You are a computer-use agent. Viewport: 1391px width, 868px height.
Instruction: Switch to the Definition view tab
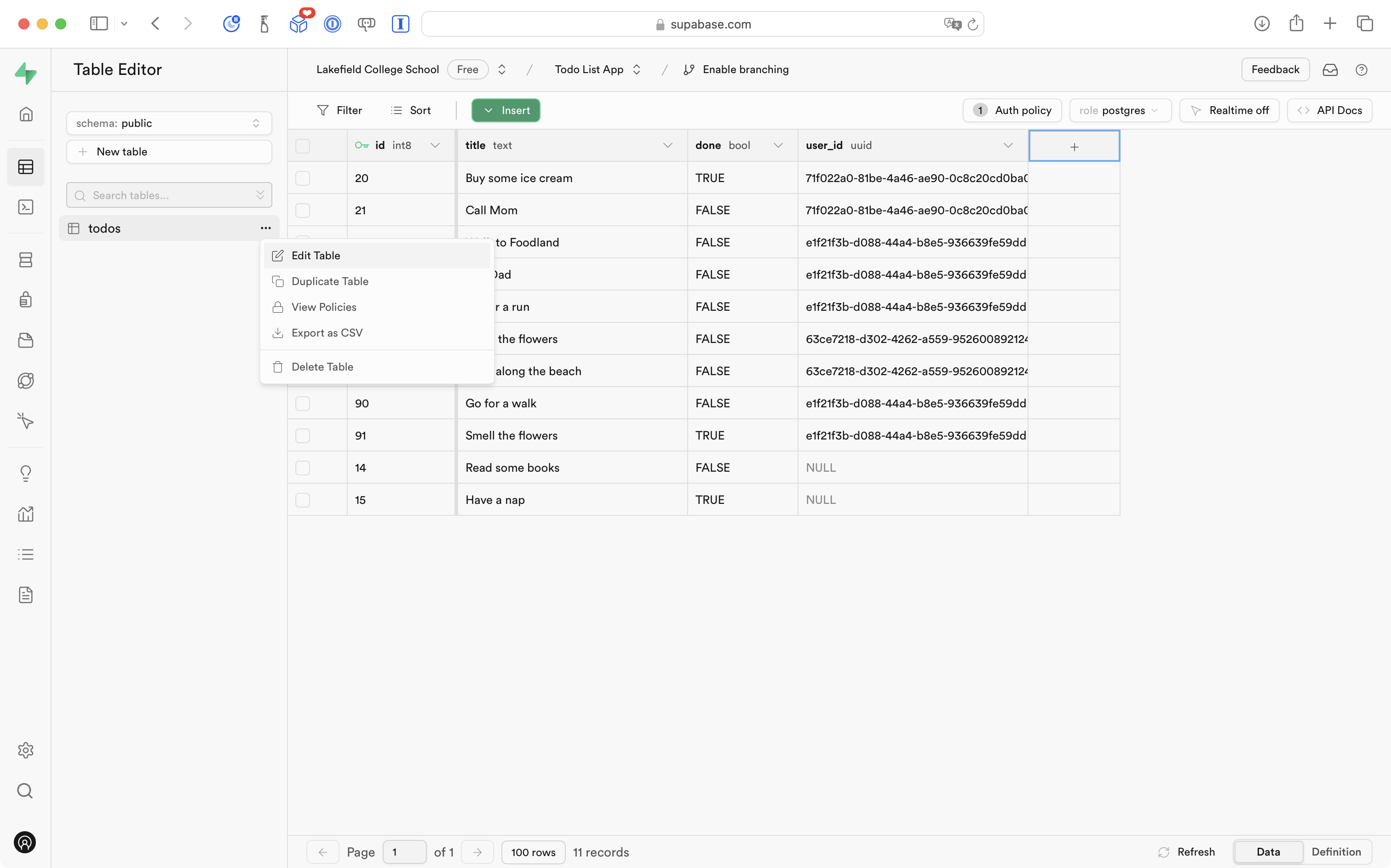(1336, 852)
